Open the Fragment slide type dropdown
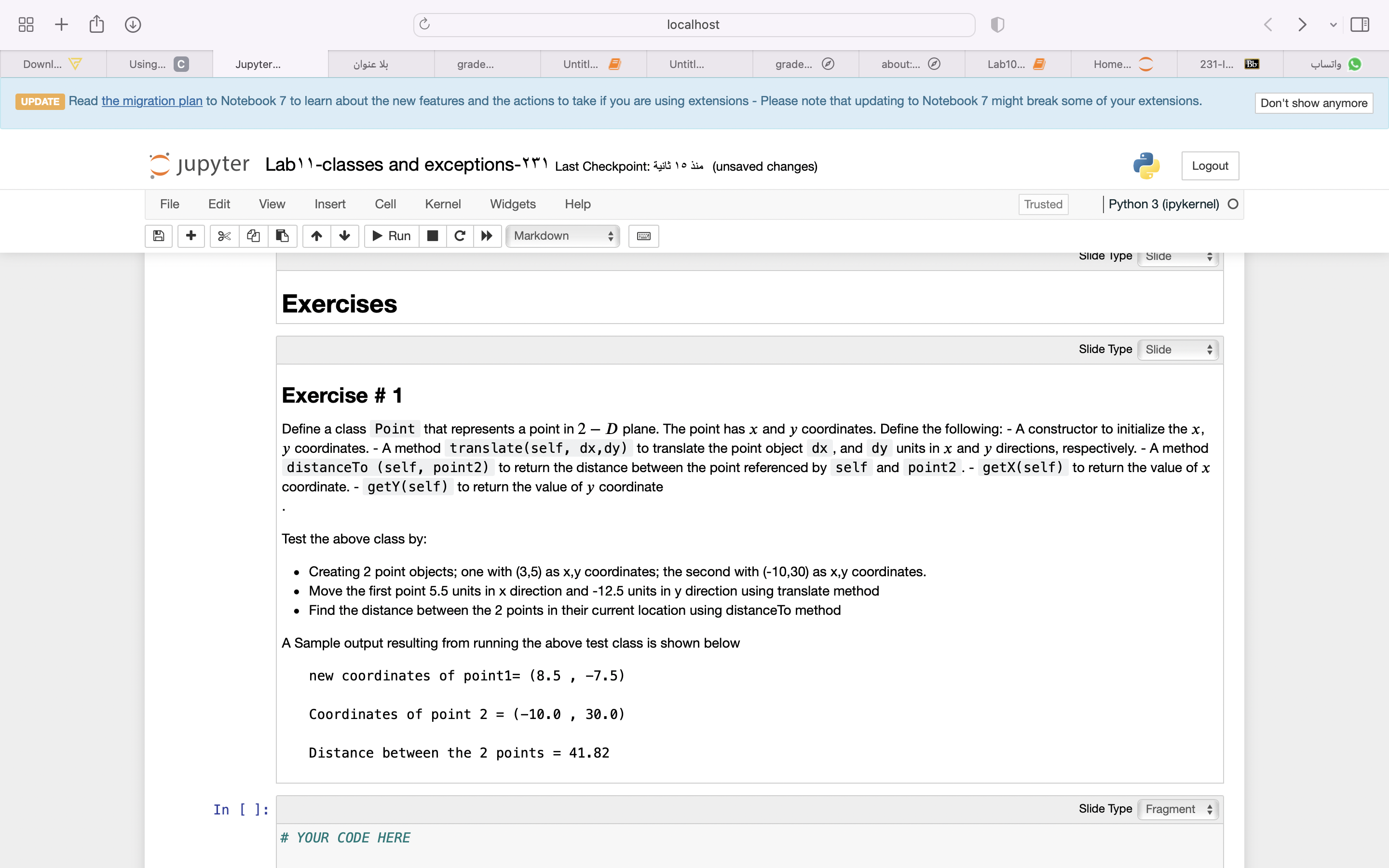1389x868 pixels. (x=1177, y=809)
